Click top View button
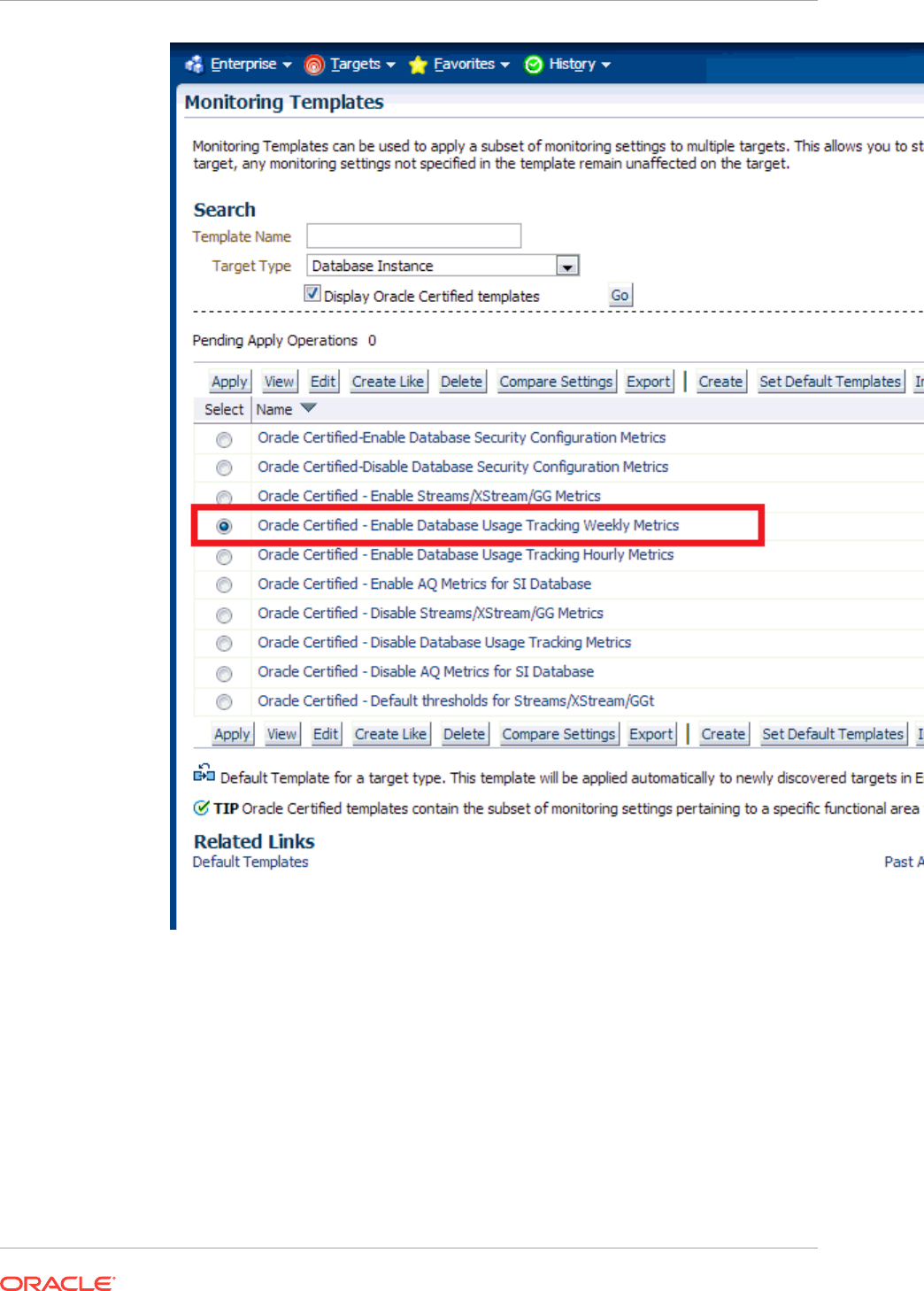This screenshot has height=1291, width=924. point(279,382)
